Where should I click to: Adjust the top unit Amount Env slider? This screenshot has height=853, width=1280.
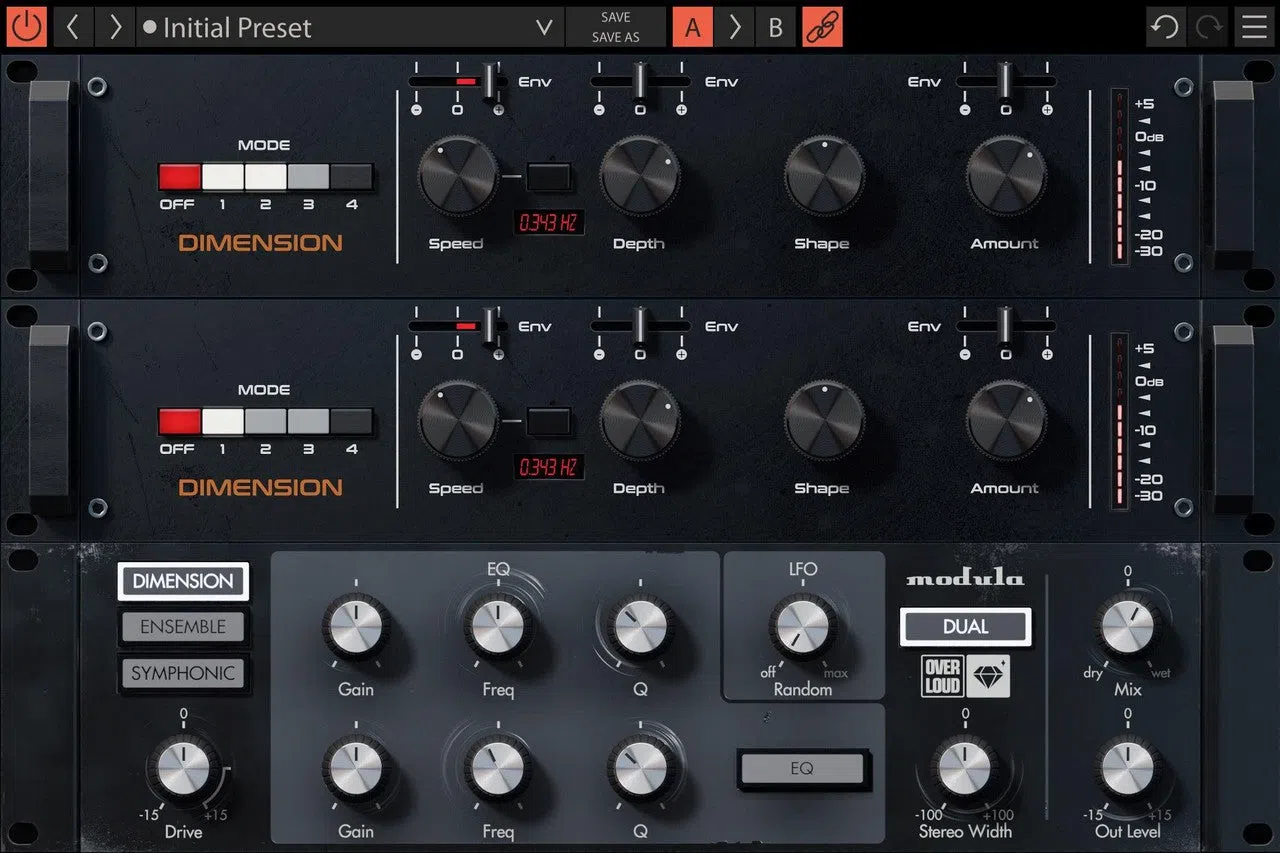[1006, 81]
